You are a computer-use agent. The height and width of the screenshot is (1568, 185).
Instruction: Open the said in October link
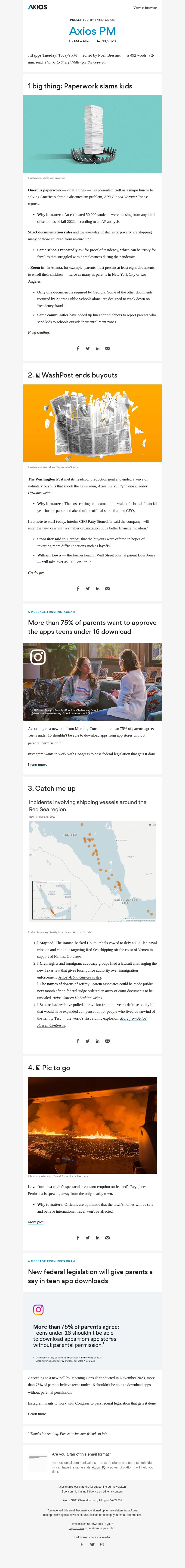tap(67, 539)
